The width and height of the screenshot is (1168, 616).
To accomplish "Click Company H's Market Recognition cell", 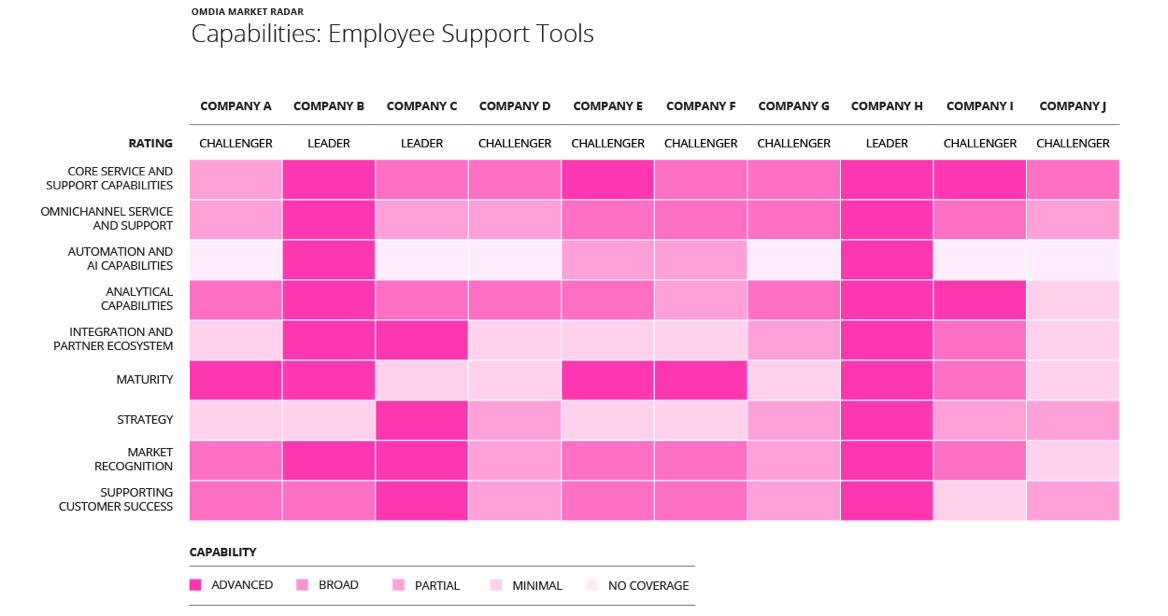I will [887, 460].
